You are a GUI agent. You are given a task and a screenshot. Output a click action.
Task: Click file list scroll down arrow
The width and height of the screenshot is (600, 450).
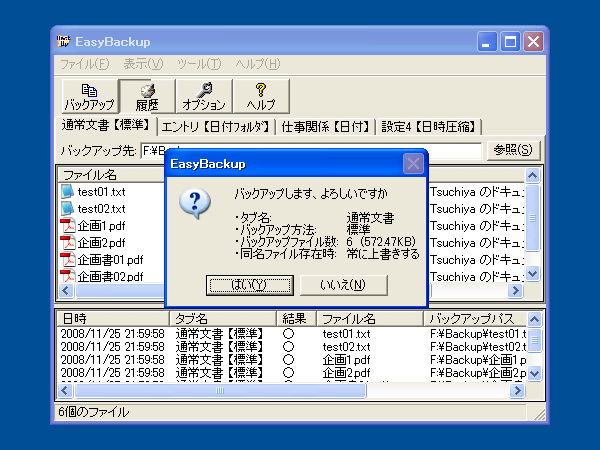click(x=532, y=273)
